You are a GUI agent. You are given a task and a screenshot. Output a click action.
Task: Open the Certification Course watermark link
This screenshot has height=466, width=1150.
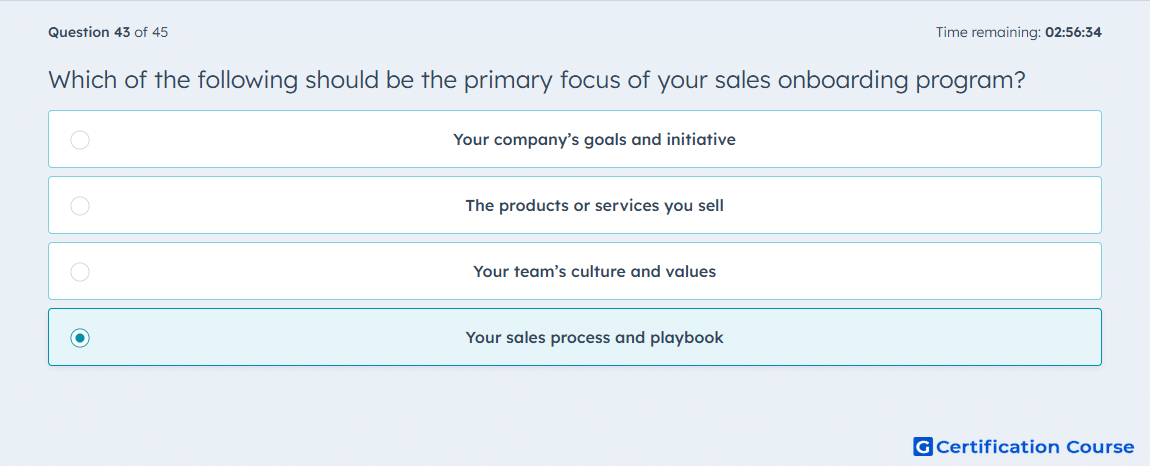(x=1024, y=446)
